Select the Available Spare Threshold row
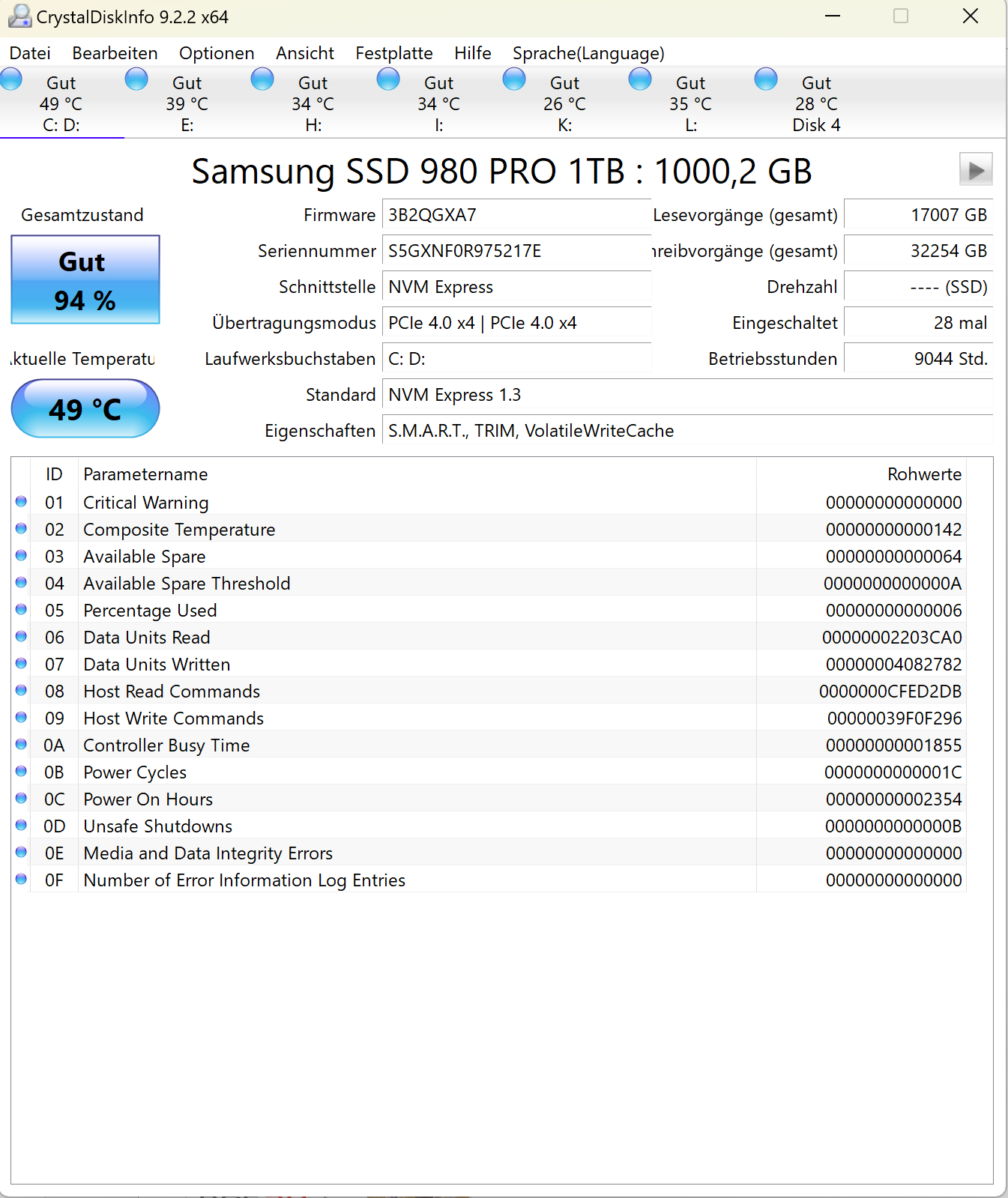 pos(489,583)
